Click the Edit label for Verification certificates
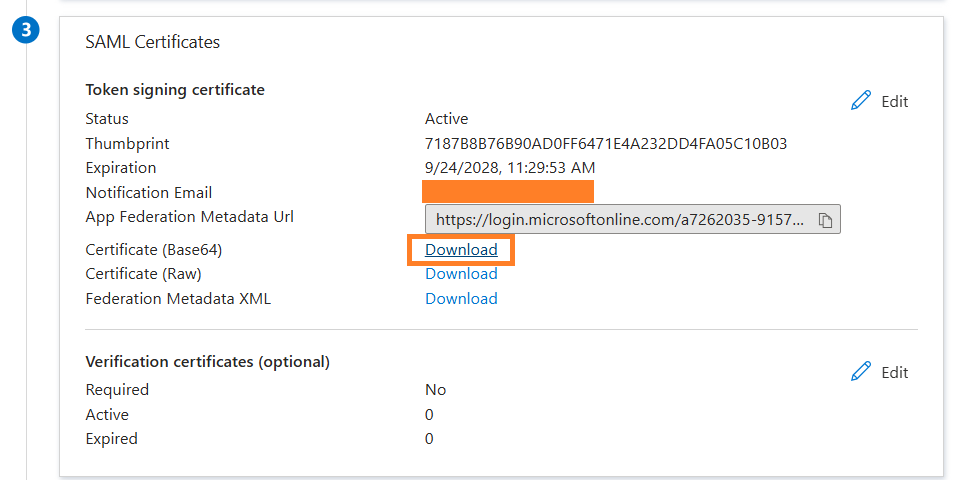 tap(894, 372)
